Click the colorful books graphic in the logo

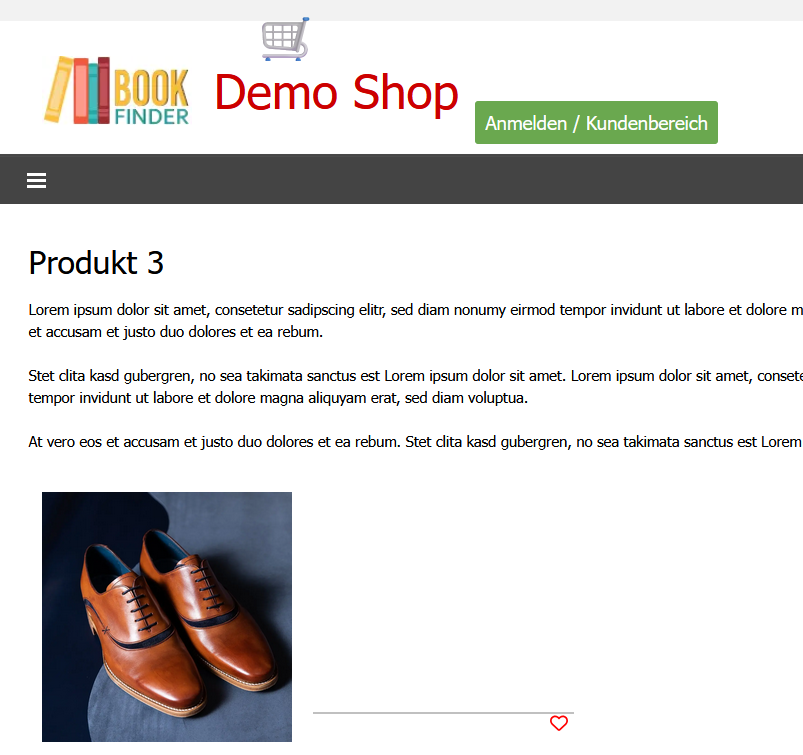pyautogui.click(x=77, y=90)
